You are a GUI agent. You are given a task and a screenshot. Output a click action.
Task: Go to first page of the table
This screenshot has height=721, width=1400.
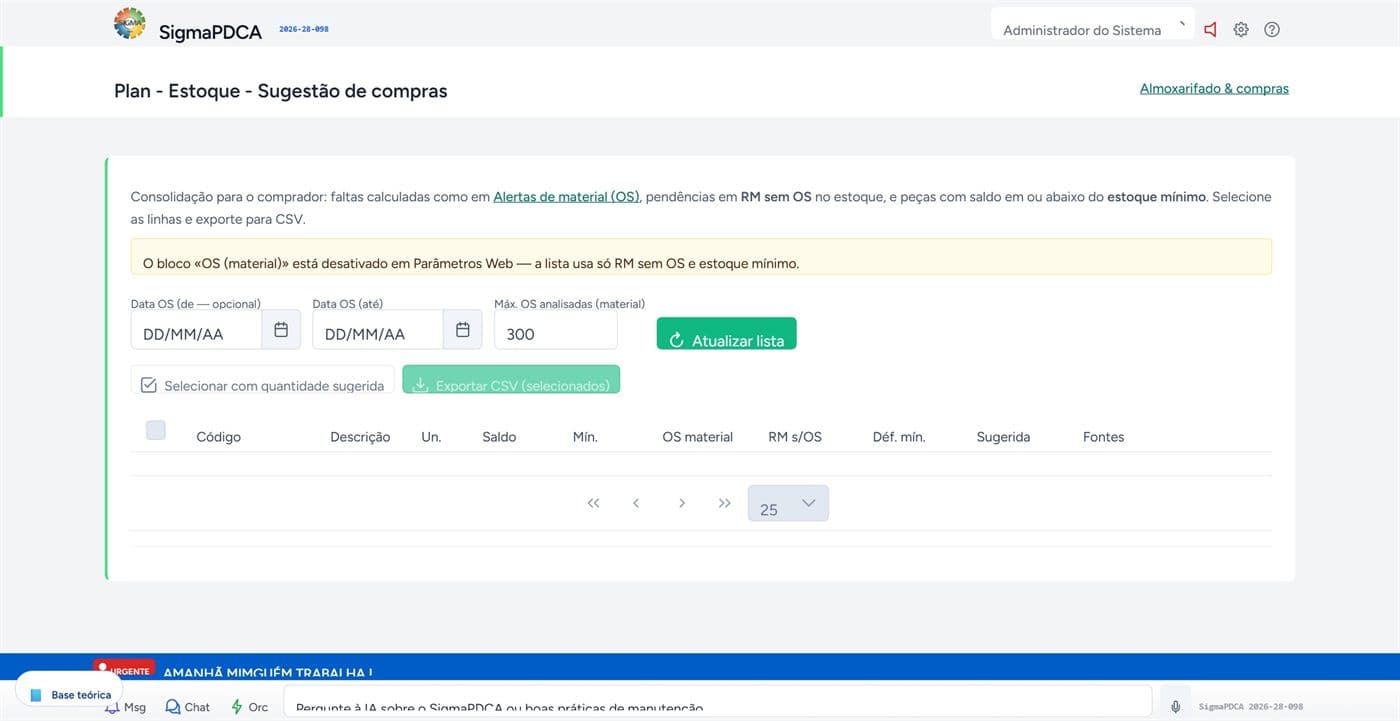[593, 503]
